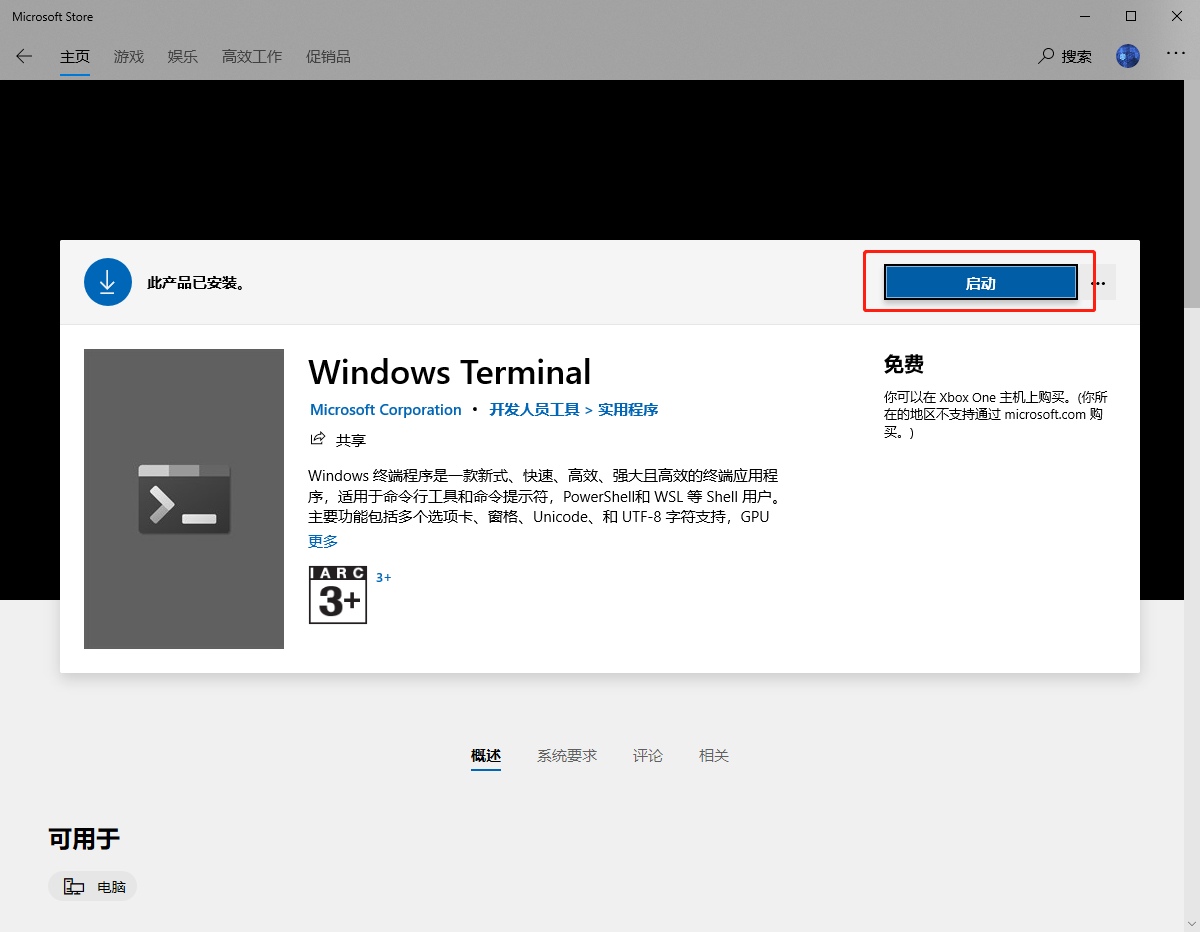Click the 实用程序 category link
1200x932 pixels.
click(628, 409)
